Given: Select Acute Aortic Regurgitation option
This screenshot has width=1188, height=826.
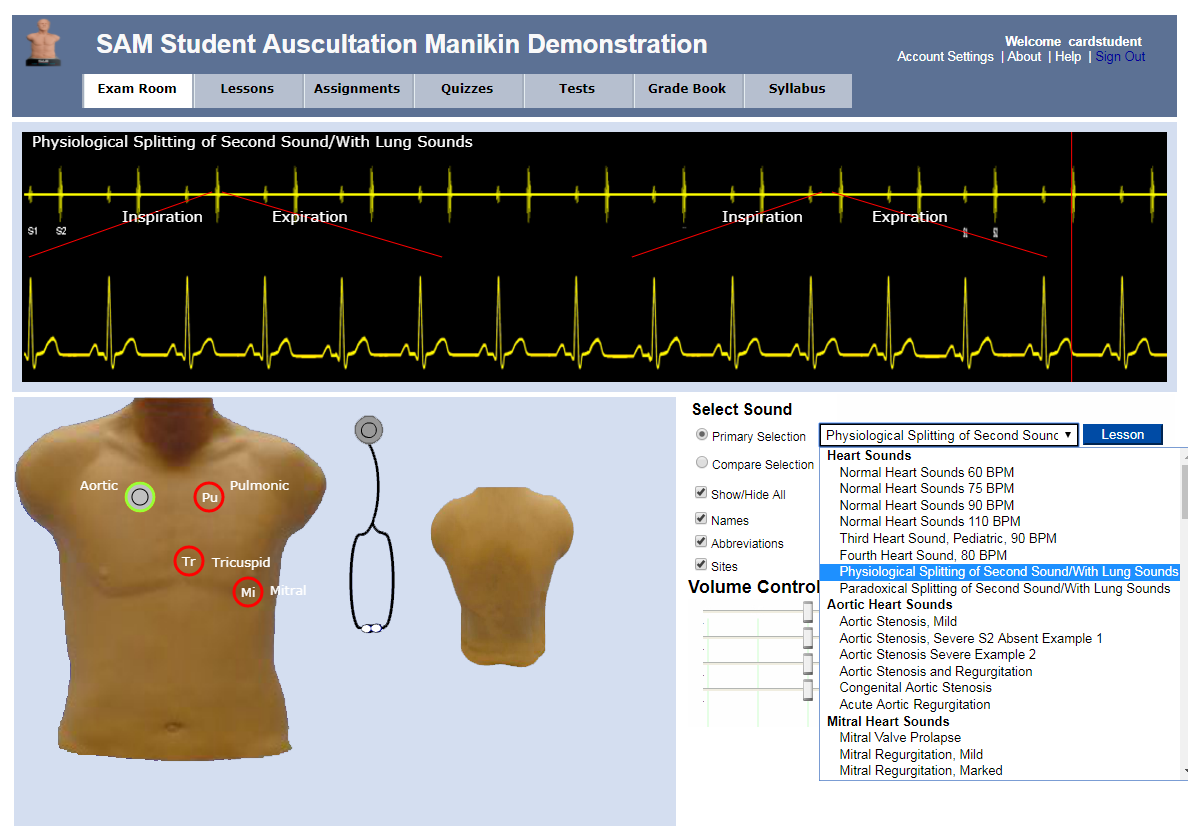Looking at the screenshot, I should [914, 704].
